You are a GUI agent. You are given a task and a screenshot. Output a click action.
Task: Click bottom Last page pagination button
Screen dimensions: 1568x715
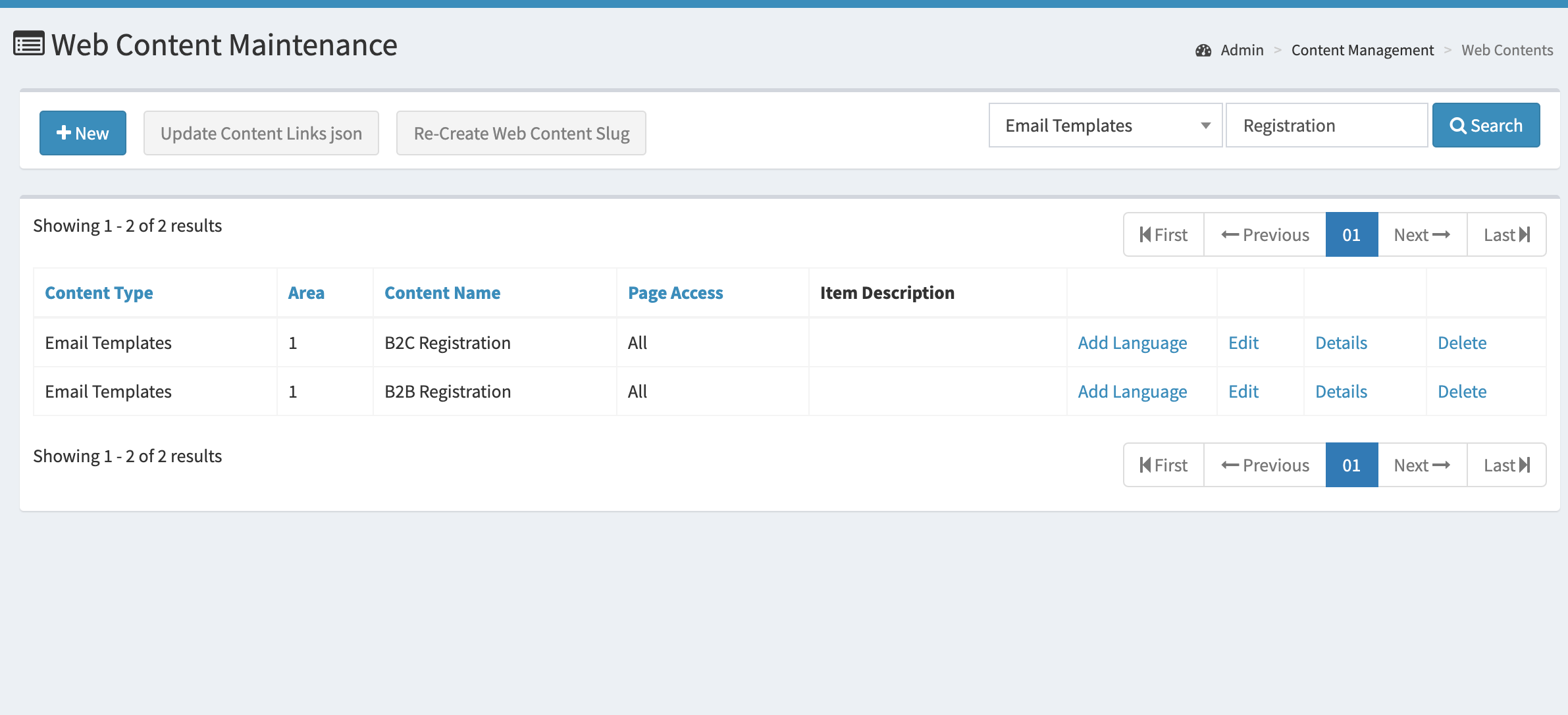(x=1506, y=465)
